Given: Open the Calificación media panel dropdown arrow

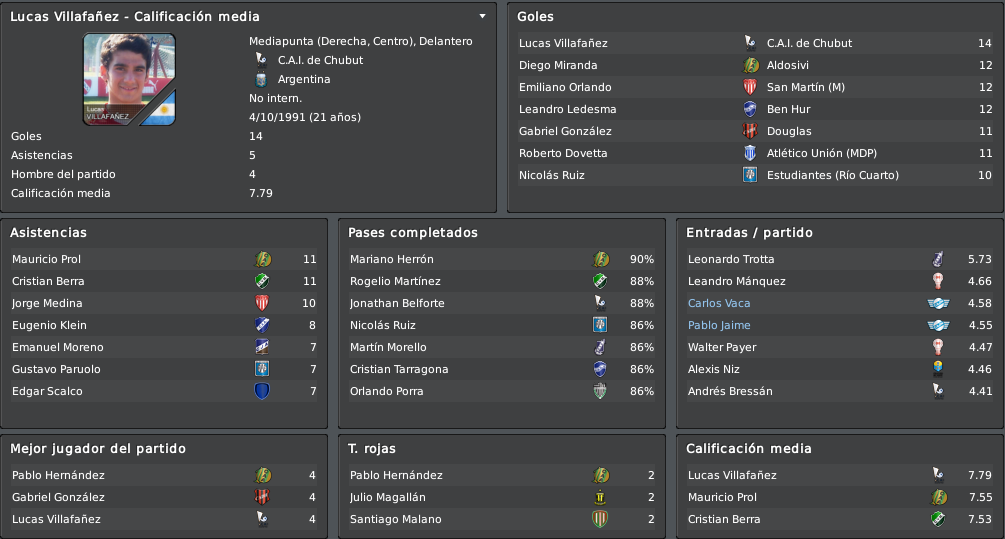Looking at the screenshot, I should click(x=483, y=16).
